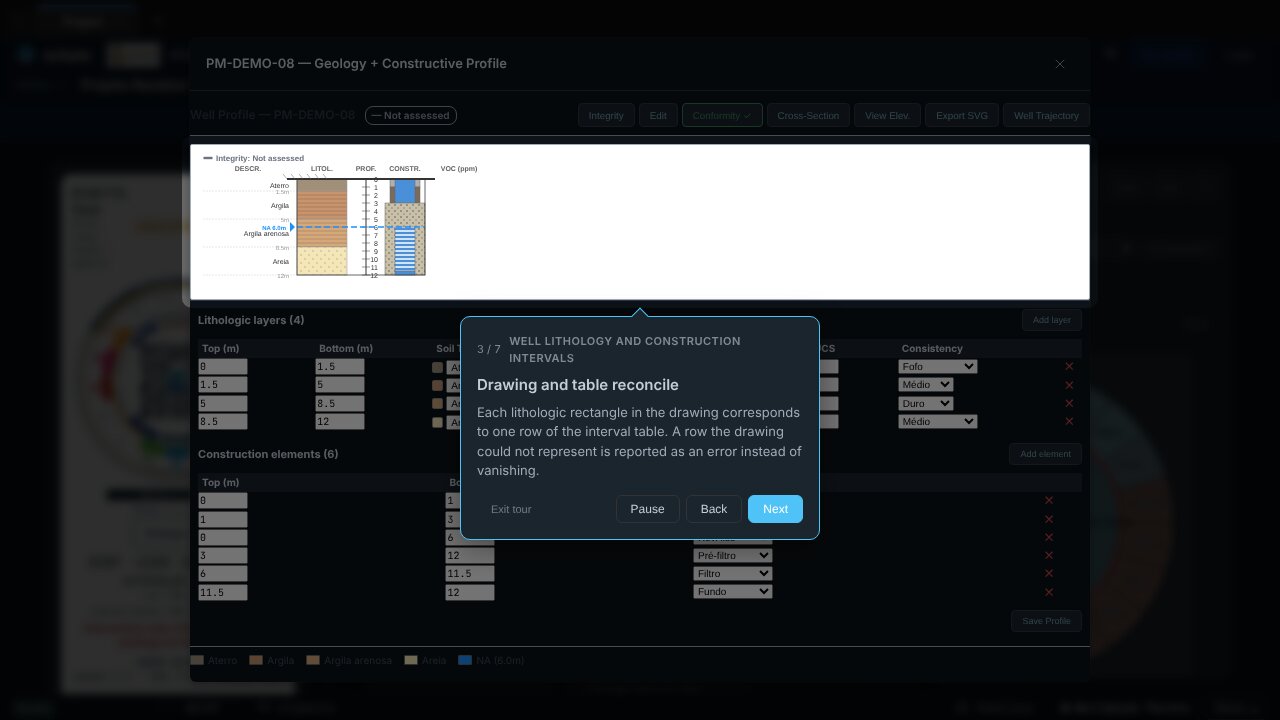Viewport: 1280px width, 720px height.
Task: Pause the guided tour
Action: point(647,509)
